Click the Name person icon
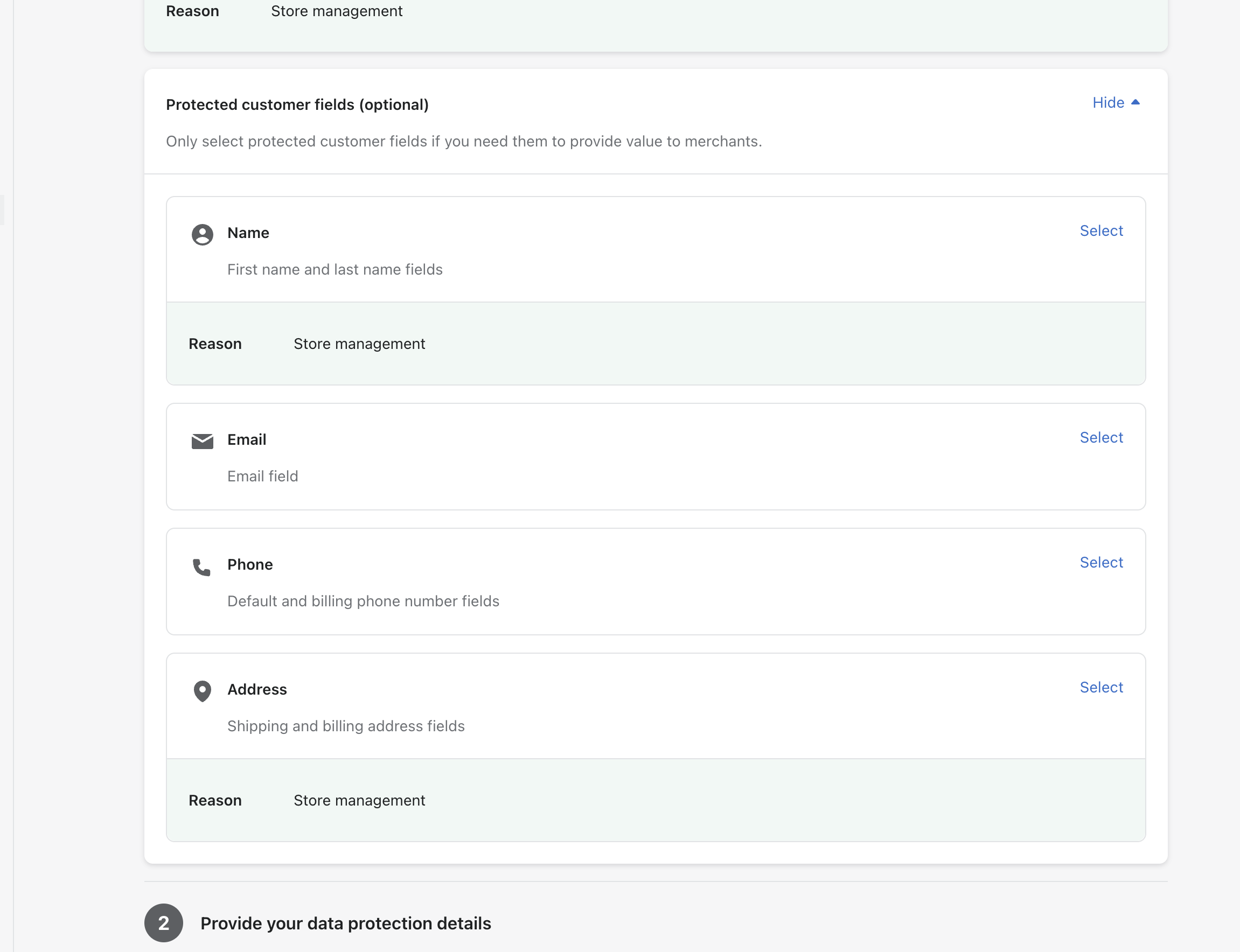This screenshot has width=1240, height=952. pyautogui.click(x=203, y=234)
